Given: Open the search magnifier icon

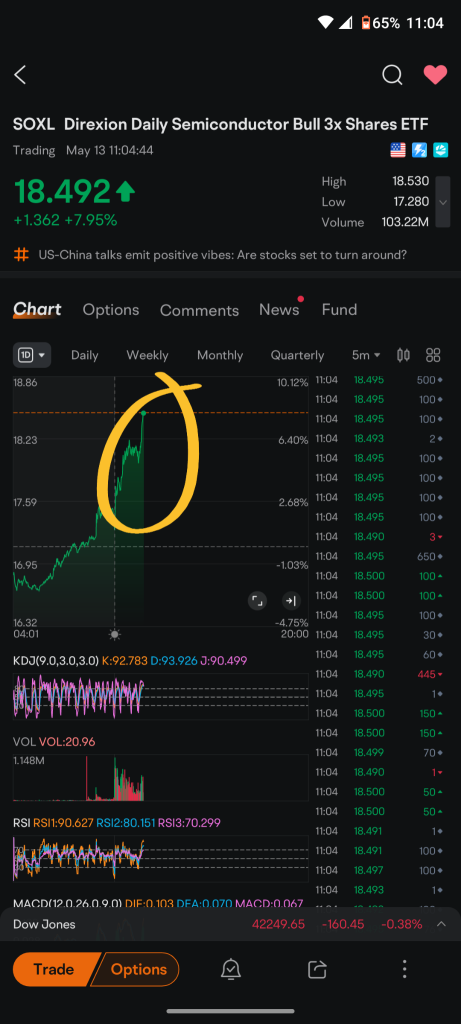Looking at the screenshot, I should tap(392, 75).
